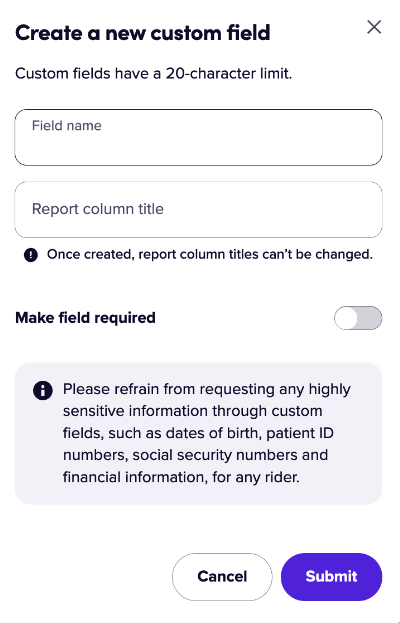Click the 20-character limit description text

coord(153,74)
